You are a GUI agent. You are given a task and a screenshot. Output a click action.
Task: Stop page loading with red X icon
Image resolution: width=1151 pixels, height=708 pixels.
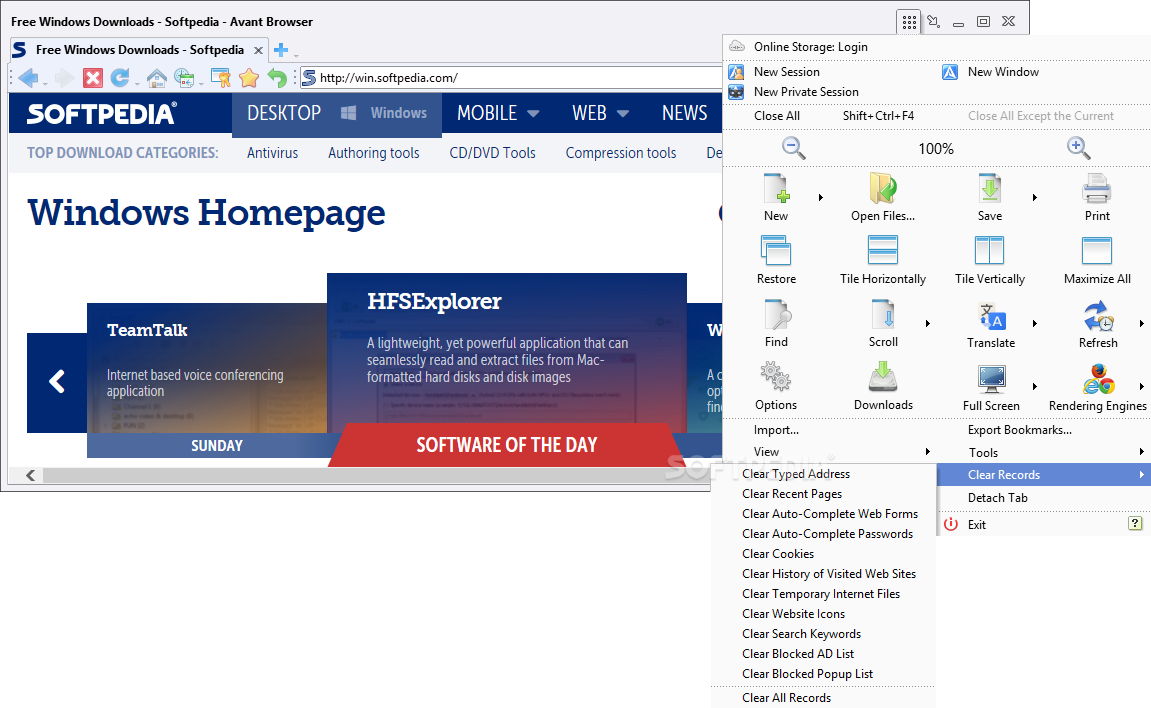92,78
